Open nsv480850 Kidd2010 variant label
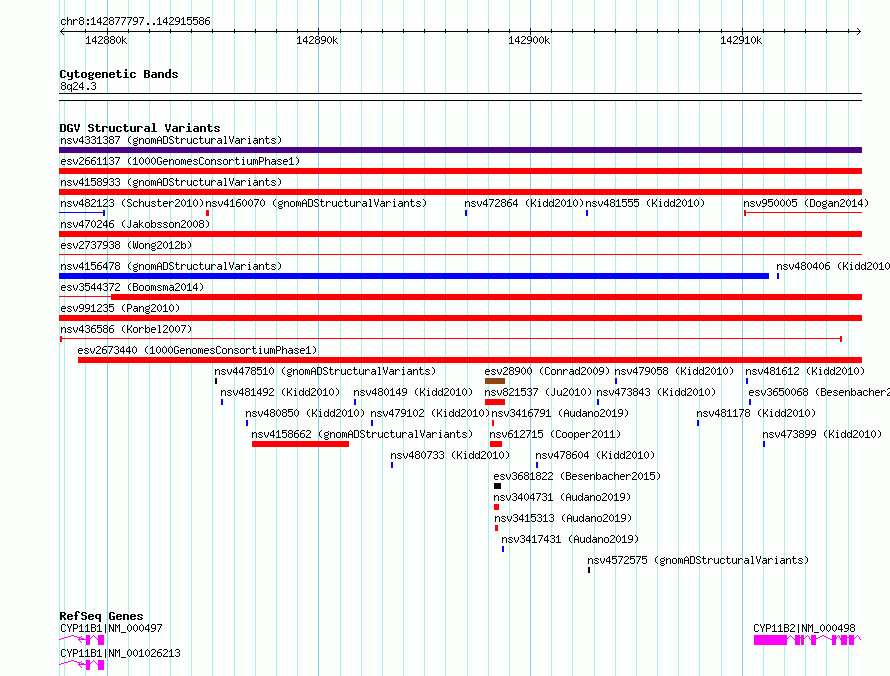Viewport: 890px width, 676px height. 305,413
